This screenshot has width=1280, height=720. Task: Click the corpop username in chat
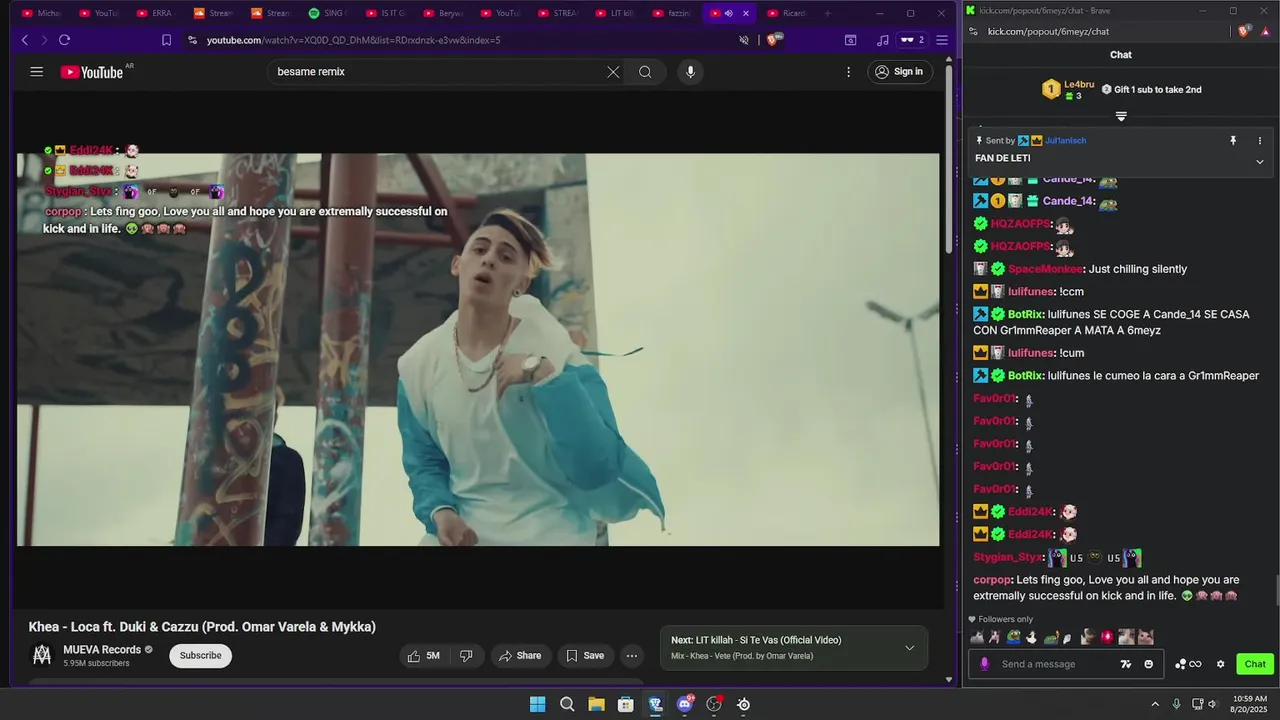coord(992,580)
